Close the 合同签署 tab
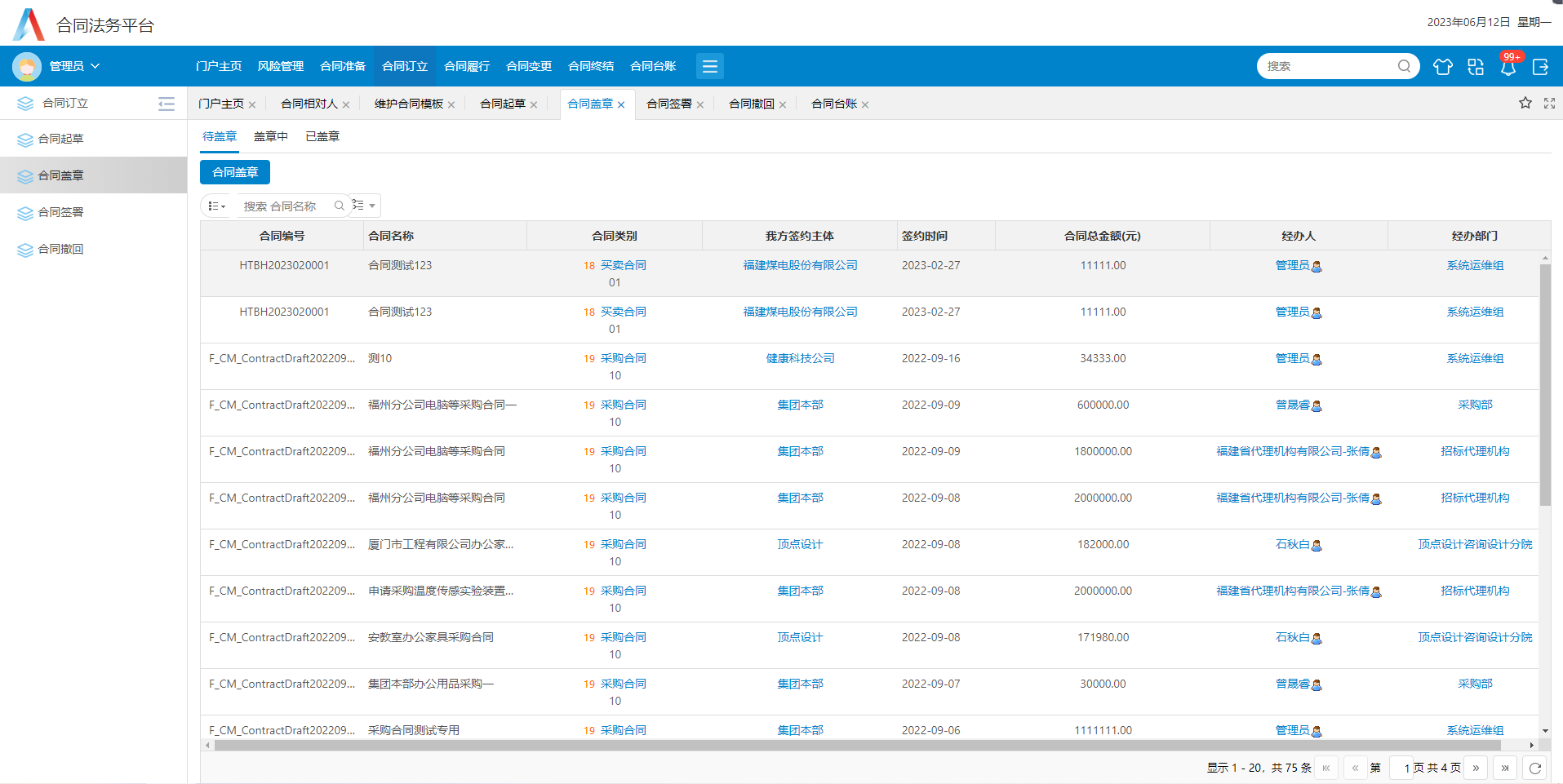1563x784 pixels. tap(700, 104)
